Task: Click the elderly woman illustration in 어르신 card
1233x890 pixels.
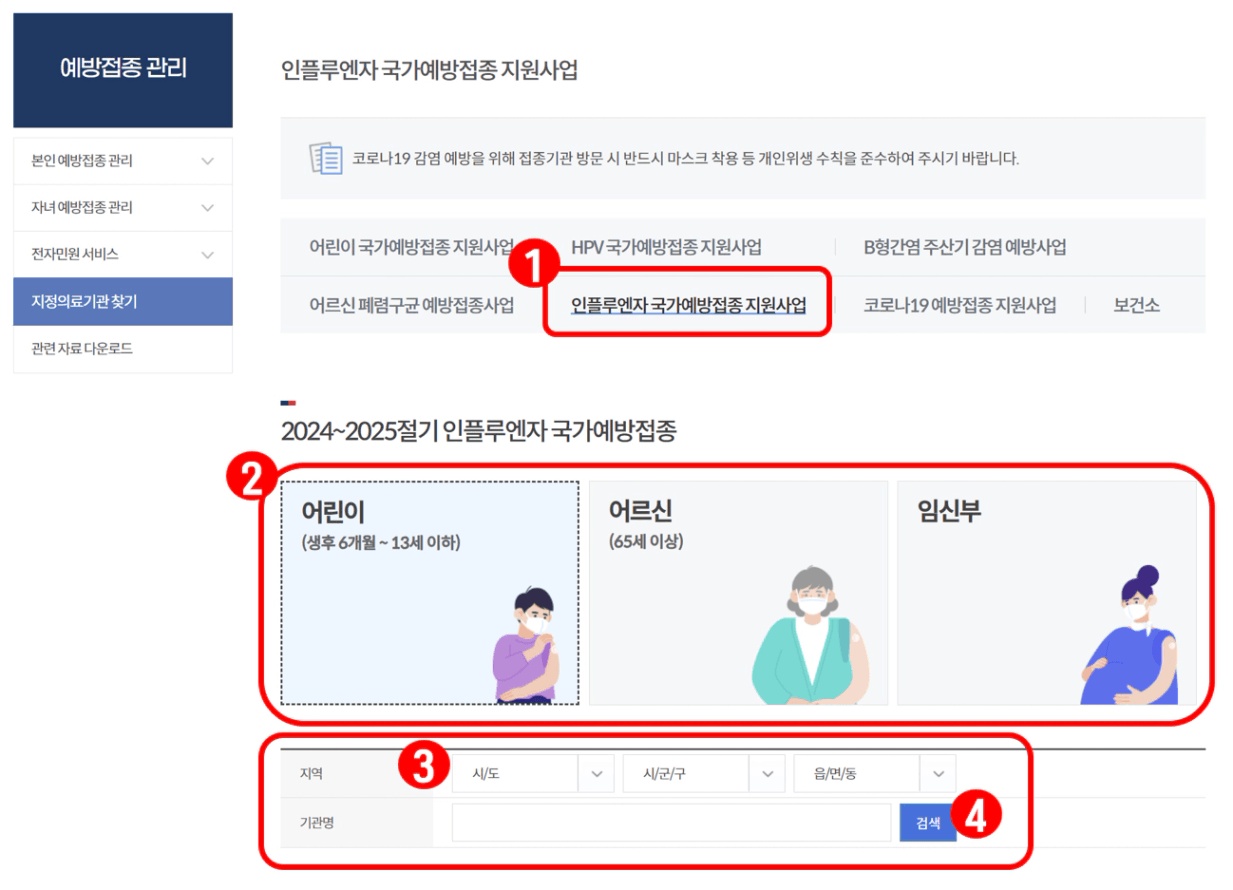Action: [x=811, y=636]
